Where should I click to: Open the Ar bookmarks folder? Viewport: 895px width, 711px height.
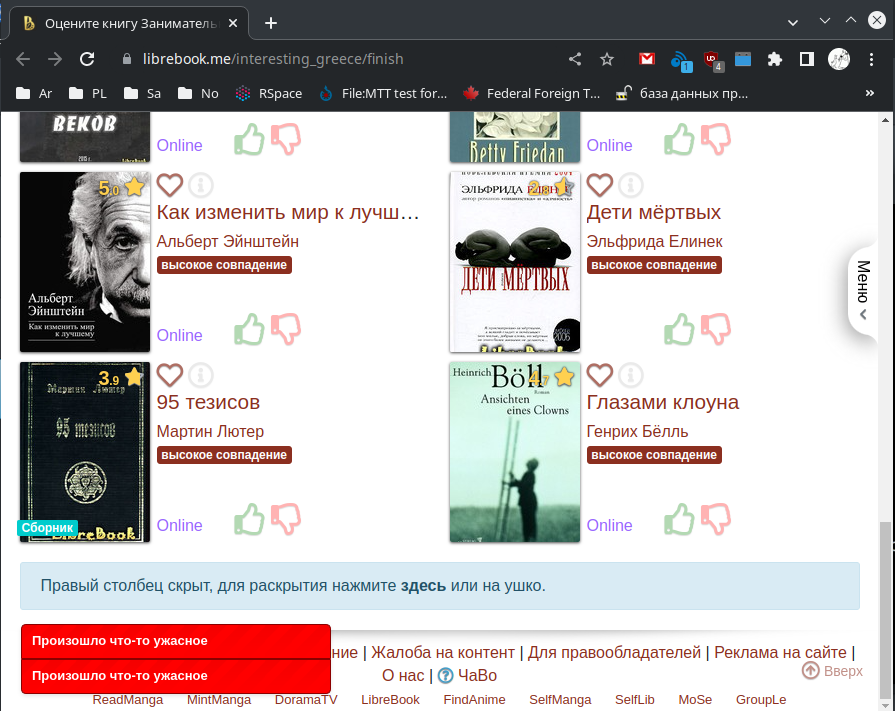(x=34, y=93)
